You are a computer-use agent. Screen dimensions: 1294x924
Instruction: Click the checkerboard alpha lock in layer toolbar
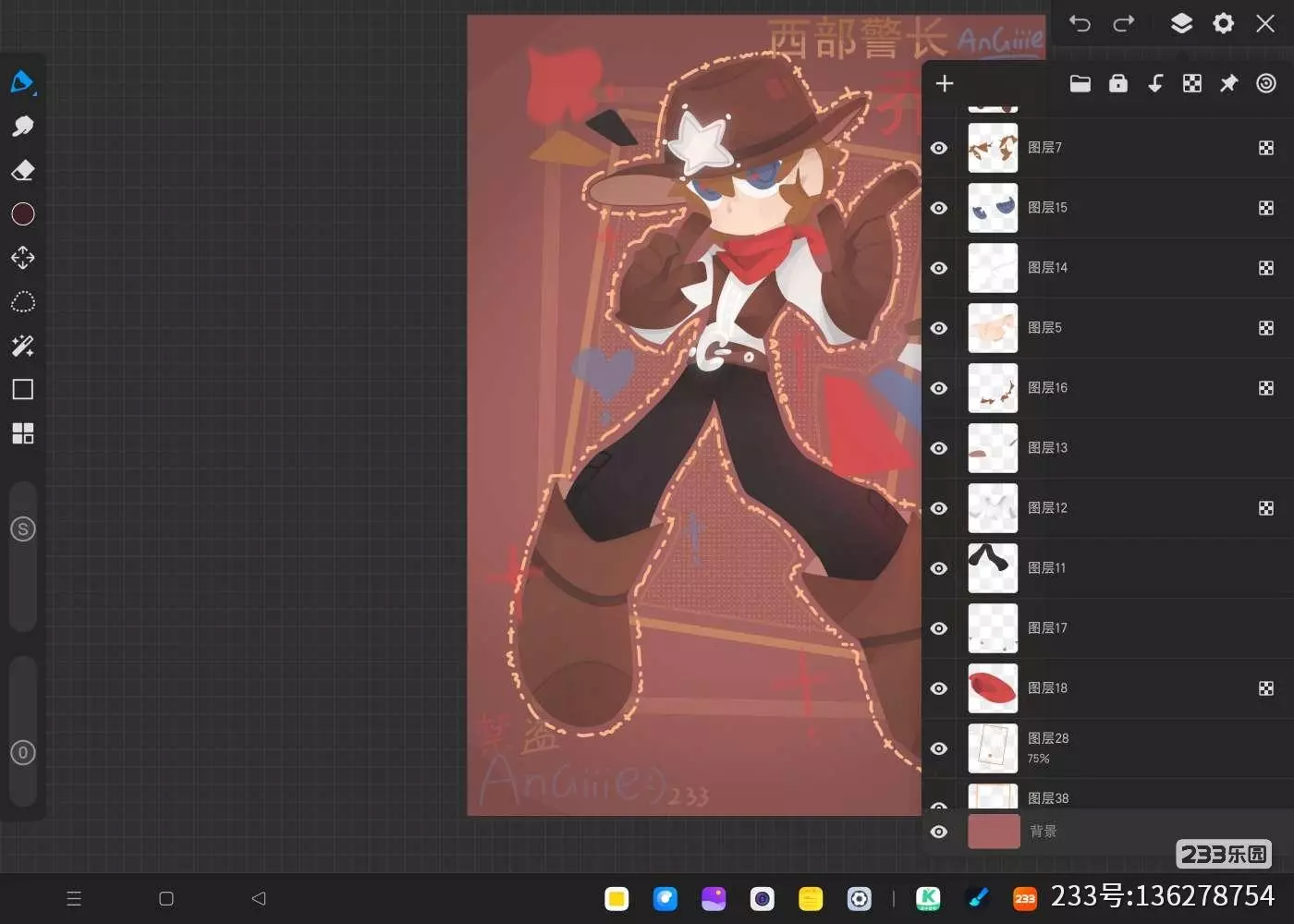(1192, 84)
